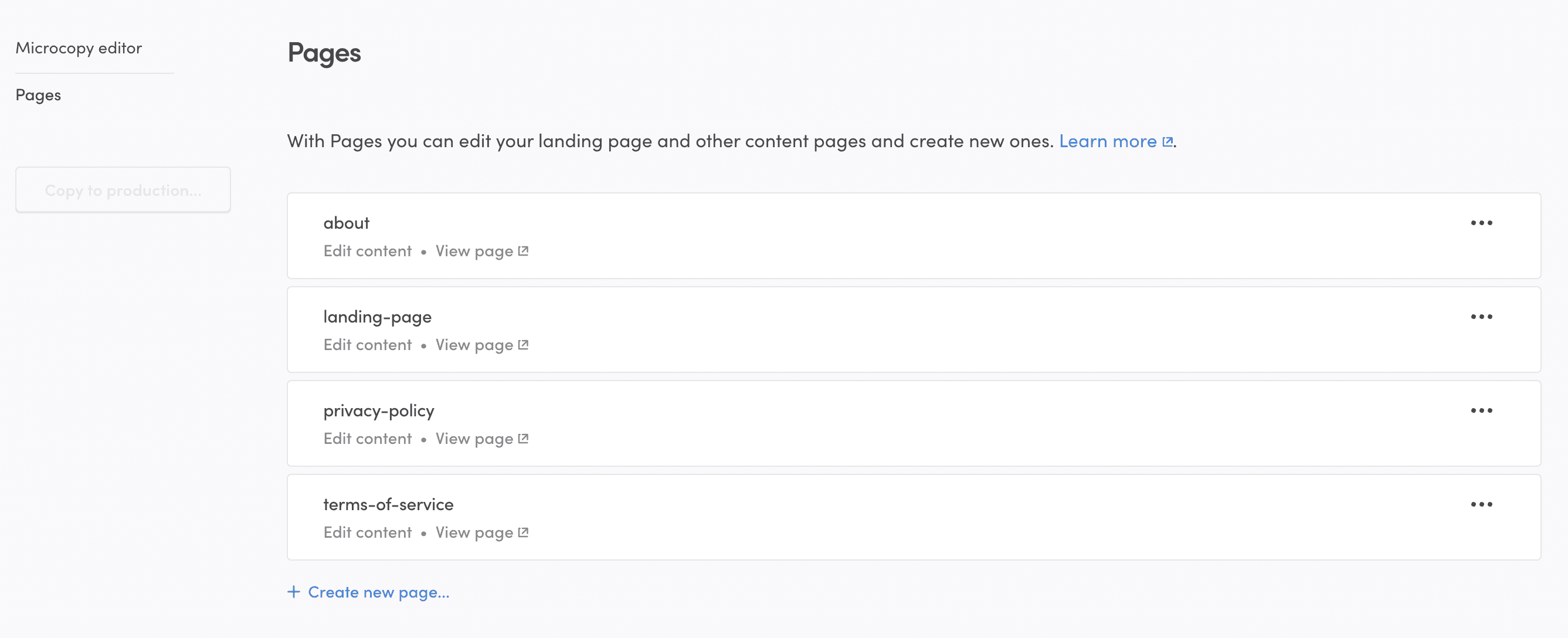Edit content of the landing-page
The image size is (1568, 638).
[367, 345]
